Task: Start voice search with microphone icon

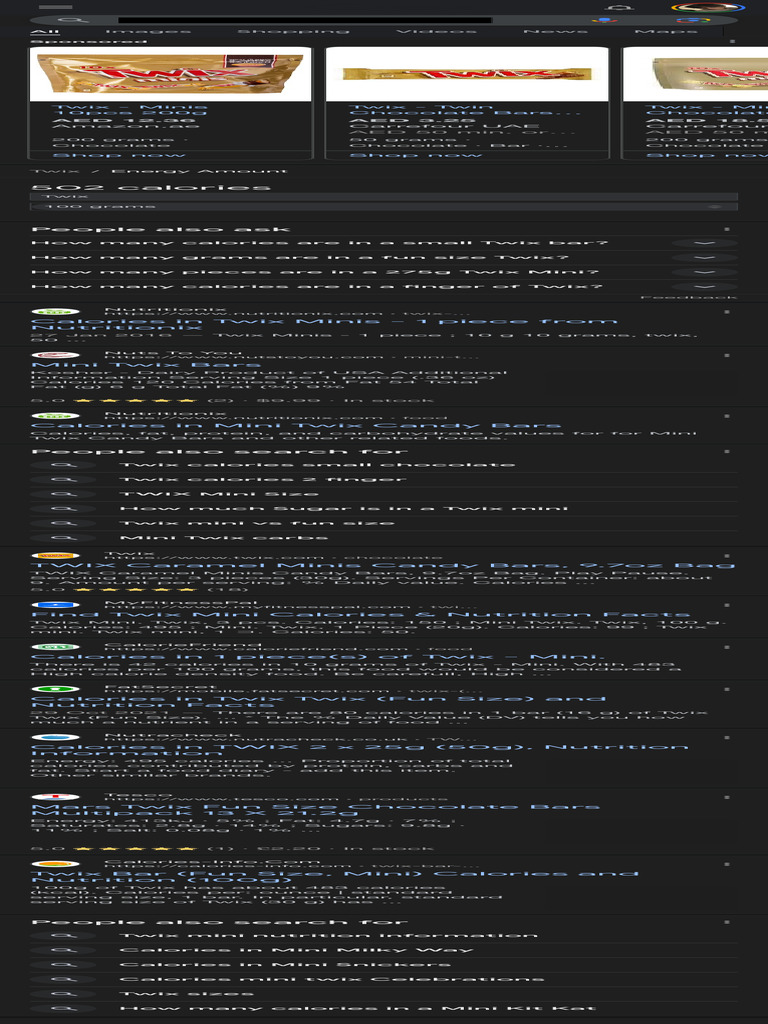Action: click(x=605, y=20)
